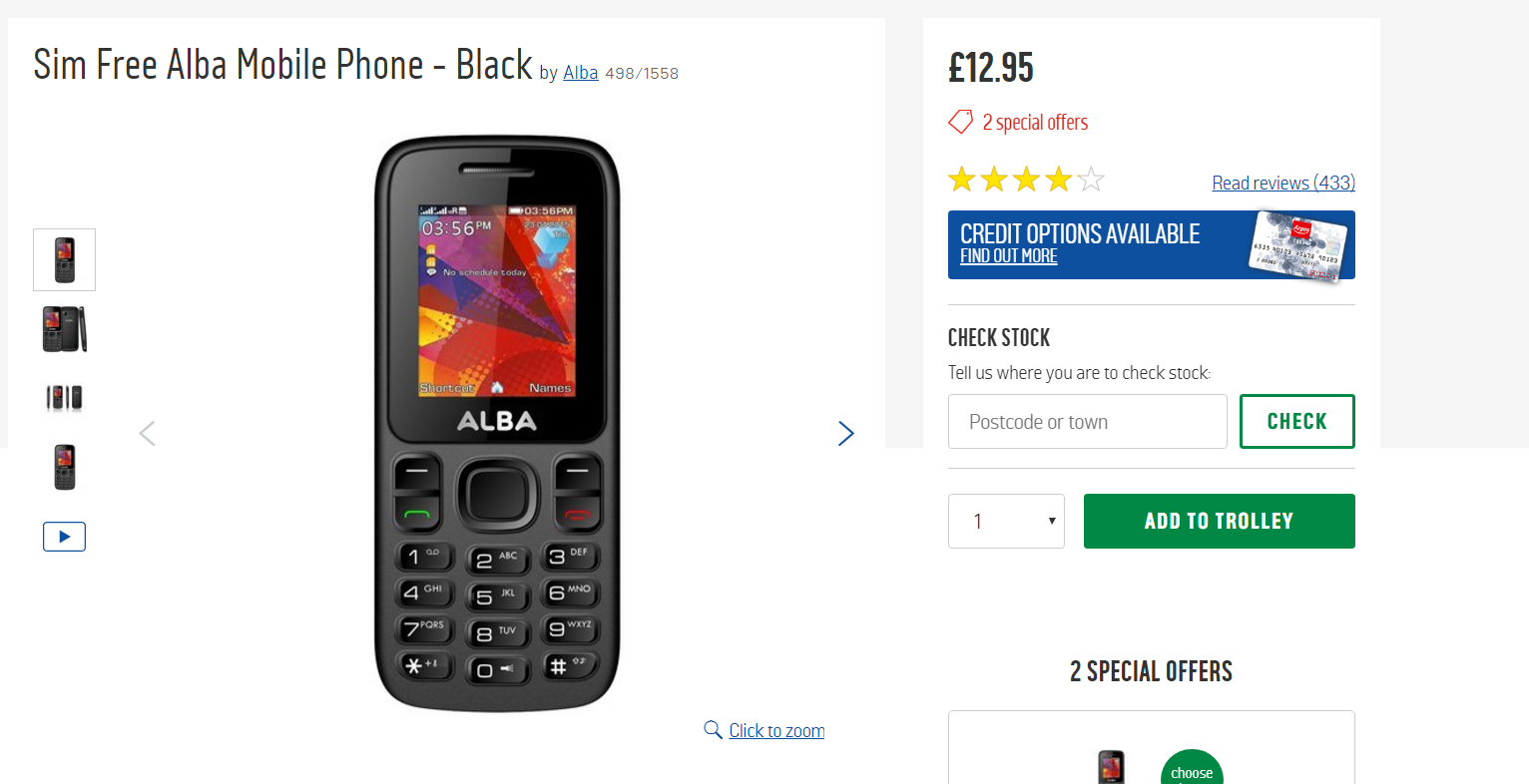Click the previous image arrow
The width and height of the screenshot is (1529, 784).
click(x=148, y=433)
